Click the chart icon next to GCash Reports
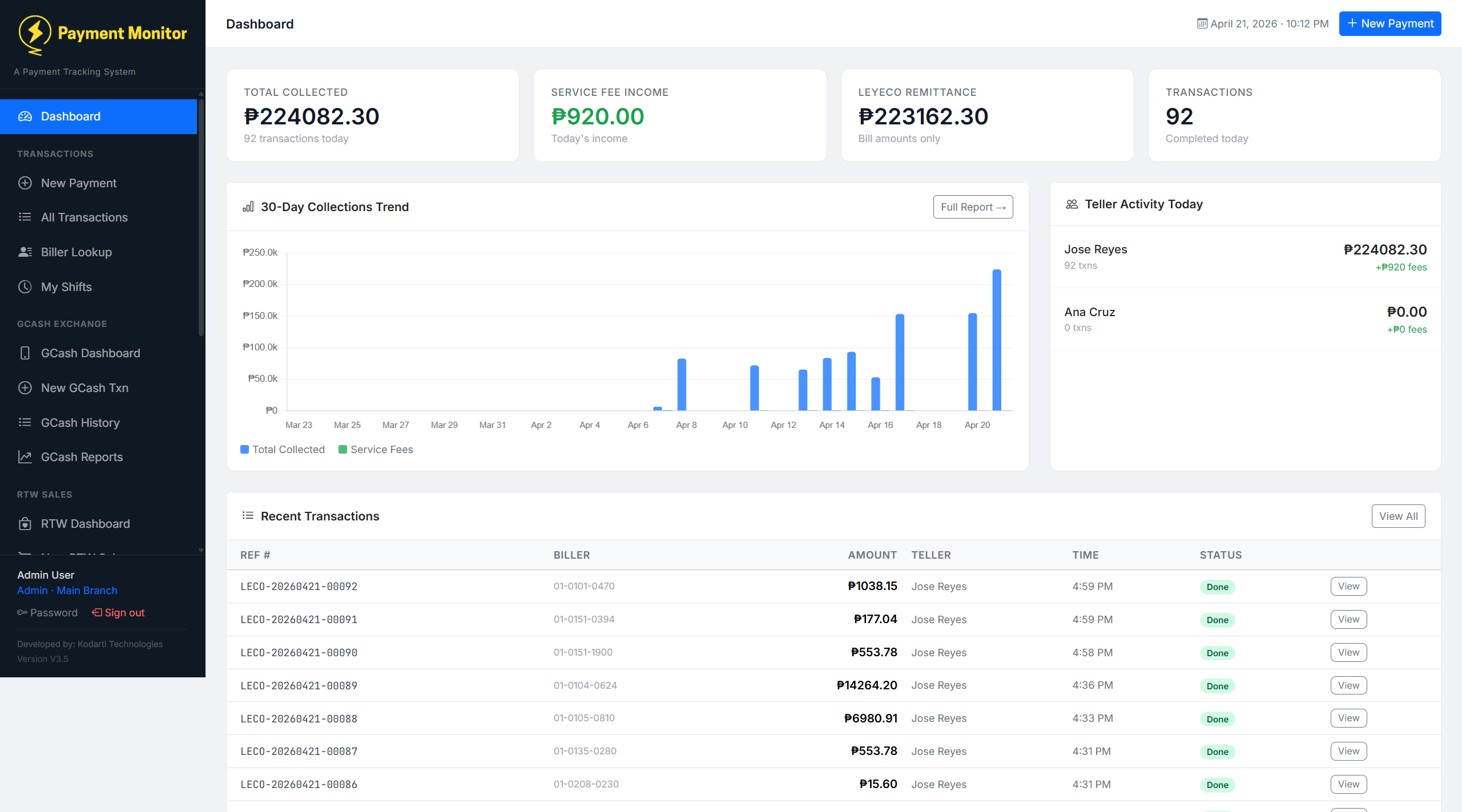This screenshot has width=1462, height=812. [25, 457]
